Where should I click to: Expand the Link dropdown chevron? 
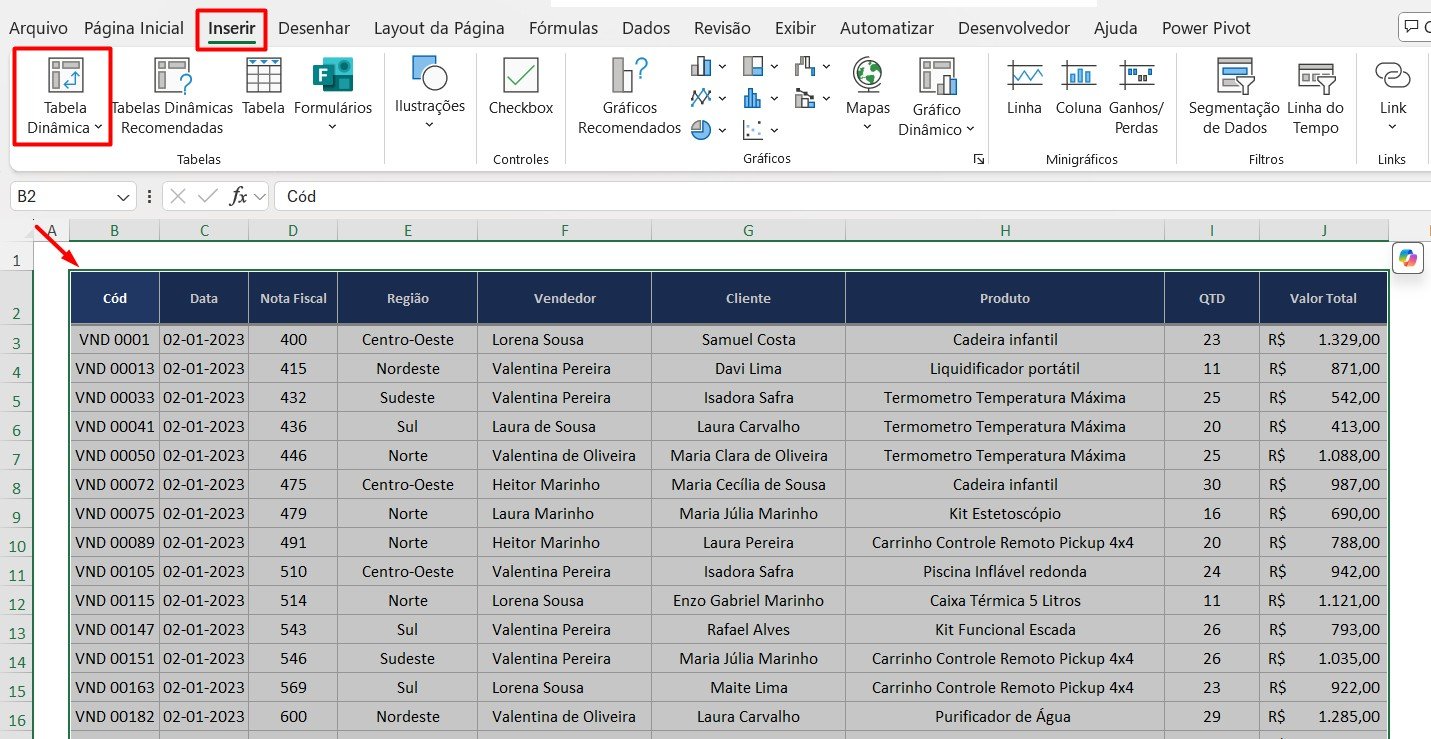coord(1393,127)
